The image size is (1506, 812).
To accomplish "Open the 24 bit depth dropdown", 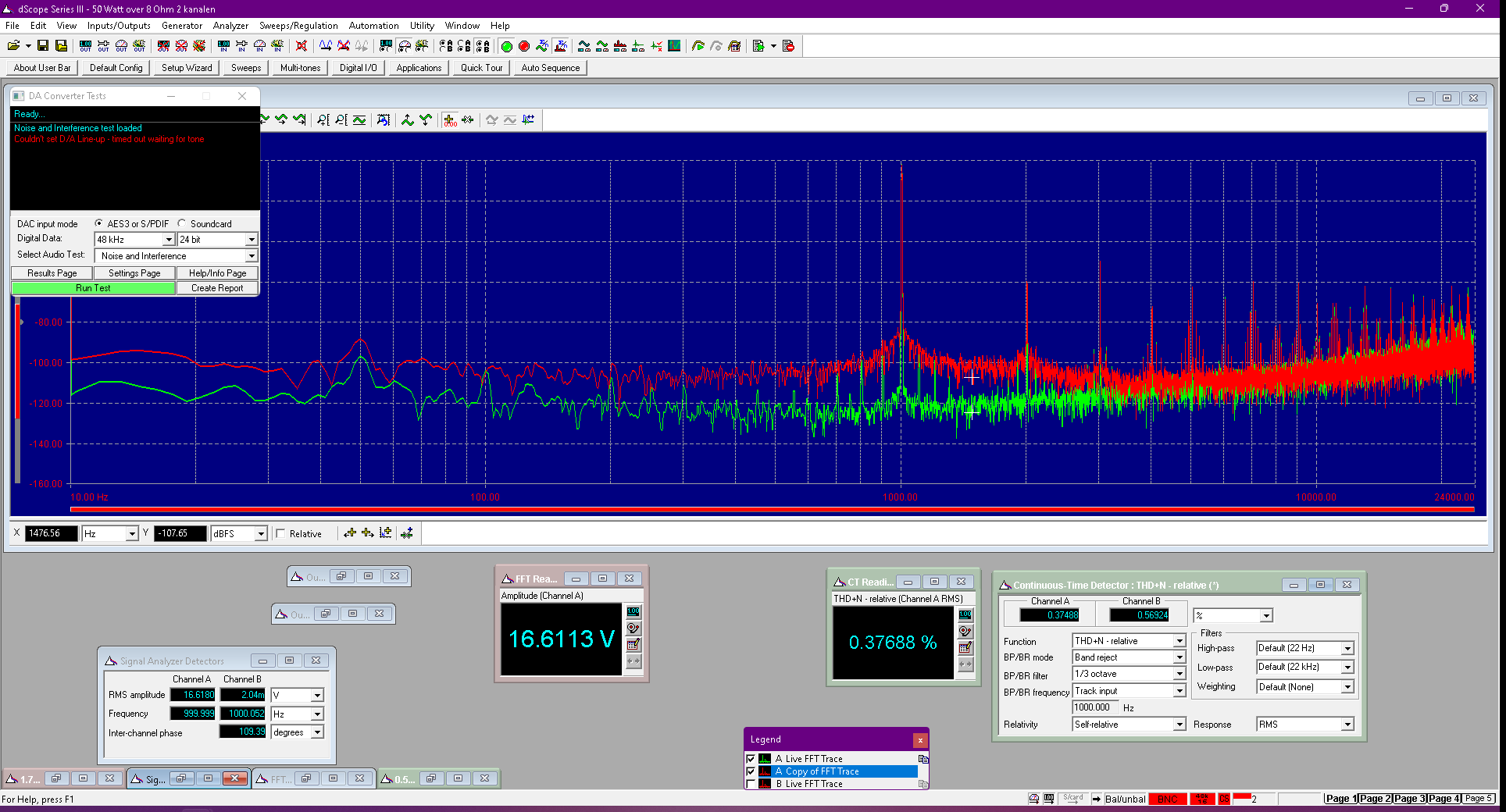I will click(251, 240).
